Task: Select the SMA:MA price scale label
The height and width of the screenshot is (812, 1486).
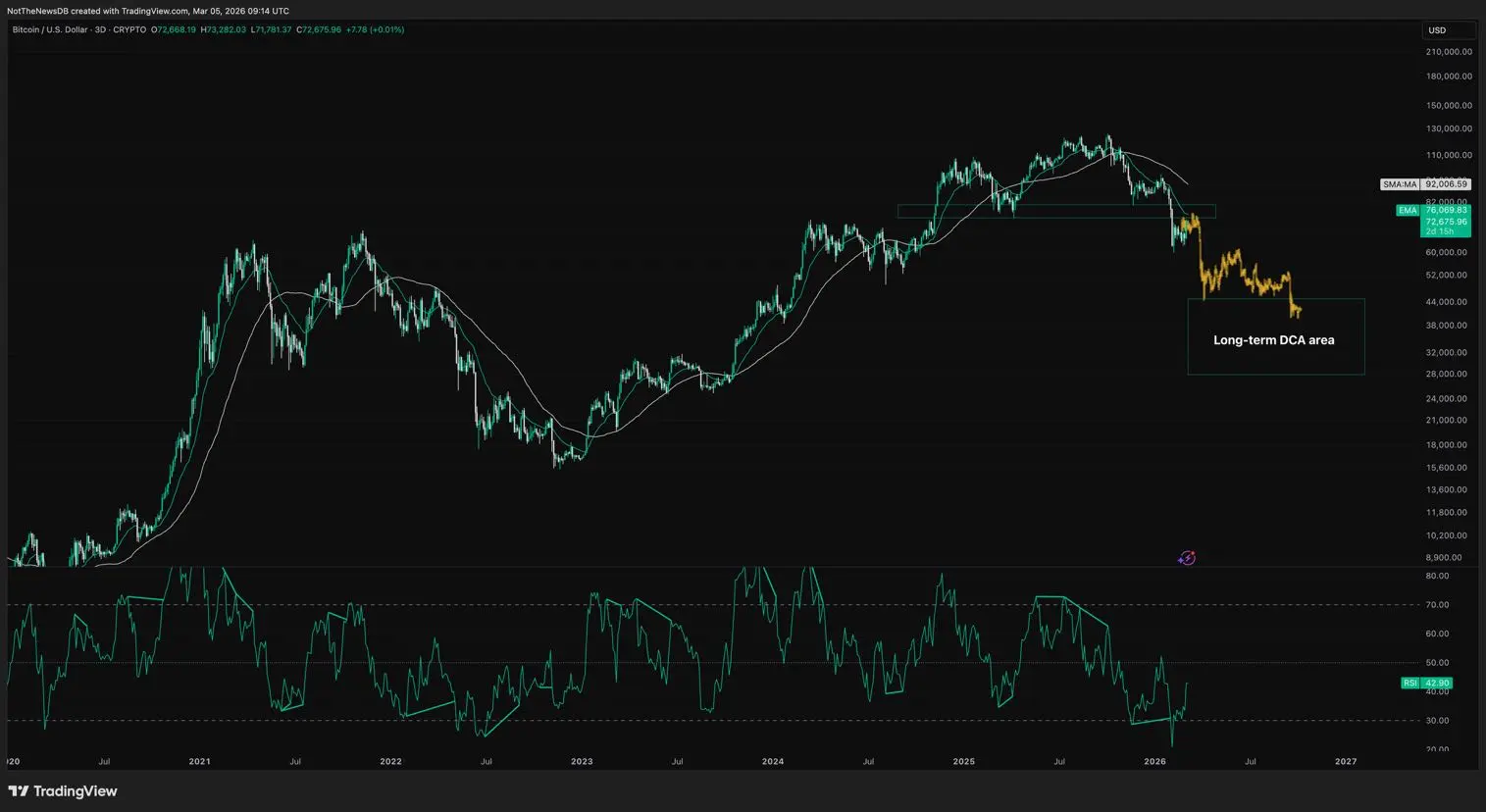Action: (1400, 184)
